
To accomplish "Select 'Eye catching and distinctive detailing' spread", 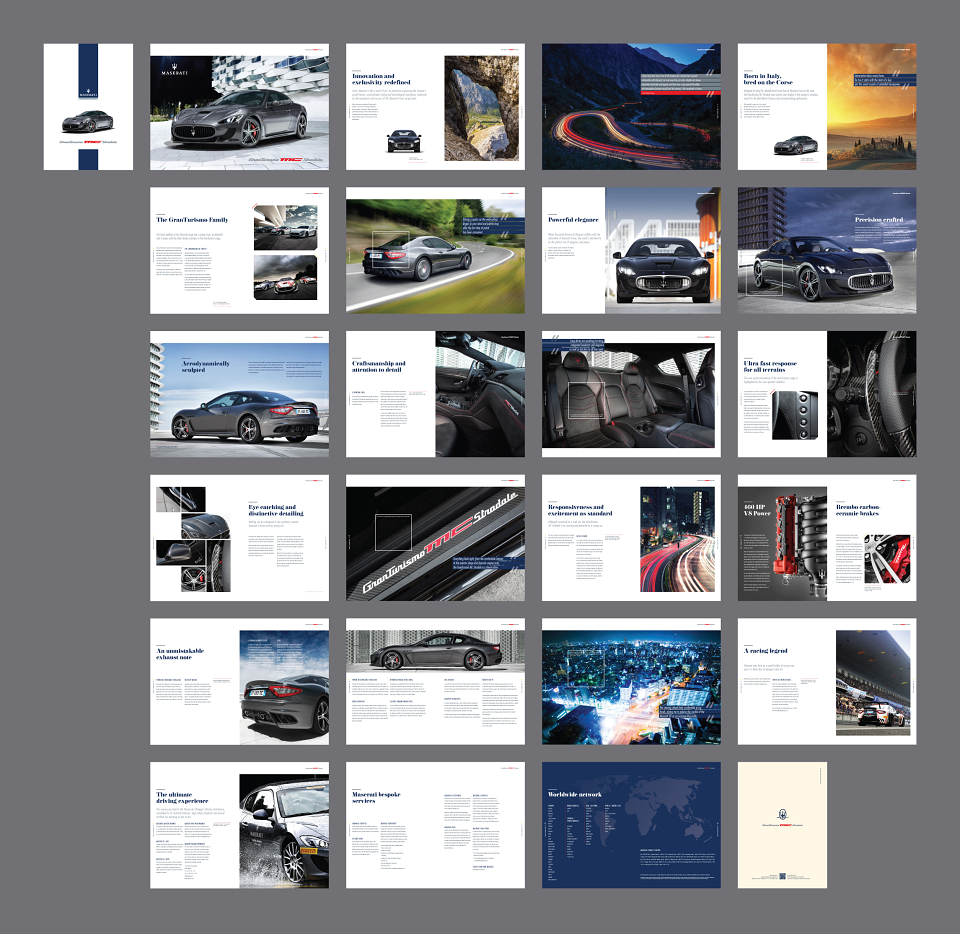I will pos(239,538).
